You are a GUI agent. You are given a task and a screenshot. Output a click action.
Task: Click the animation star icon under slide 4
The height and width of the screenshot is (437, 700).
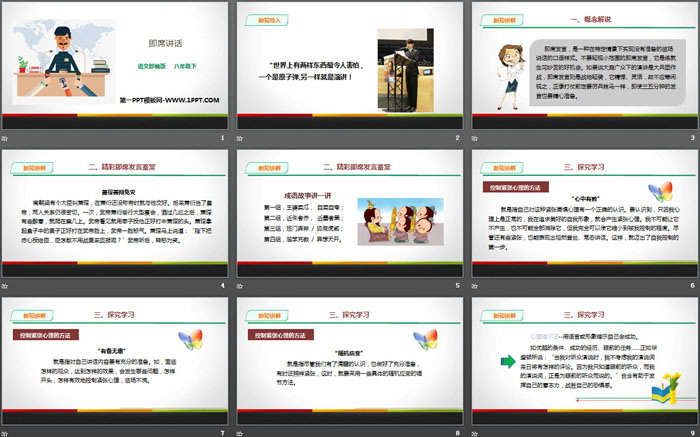tap(4, 286)
